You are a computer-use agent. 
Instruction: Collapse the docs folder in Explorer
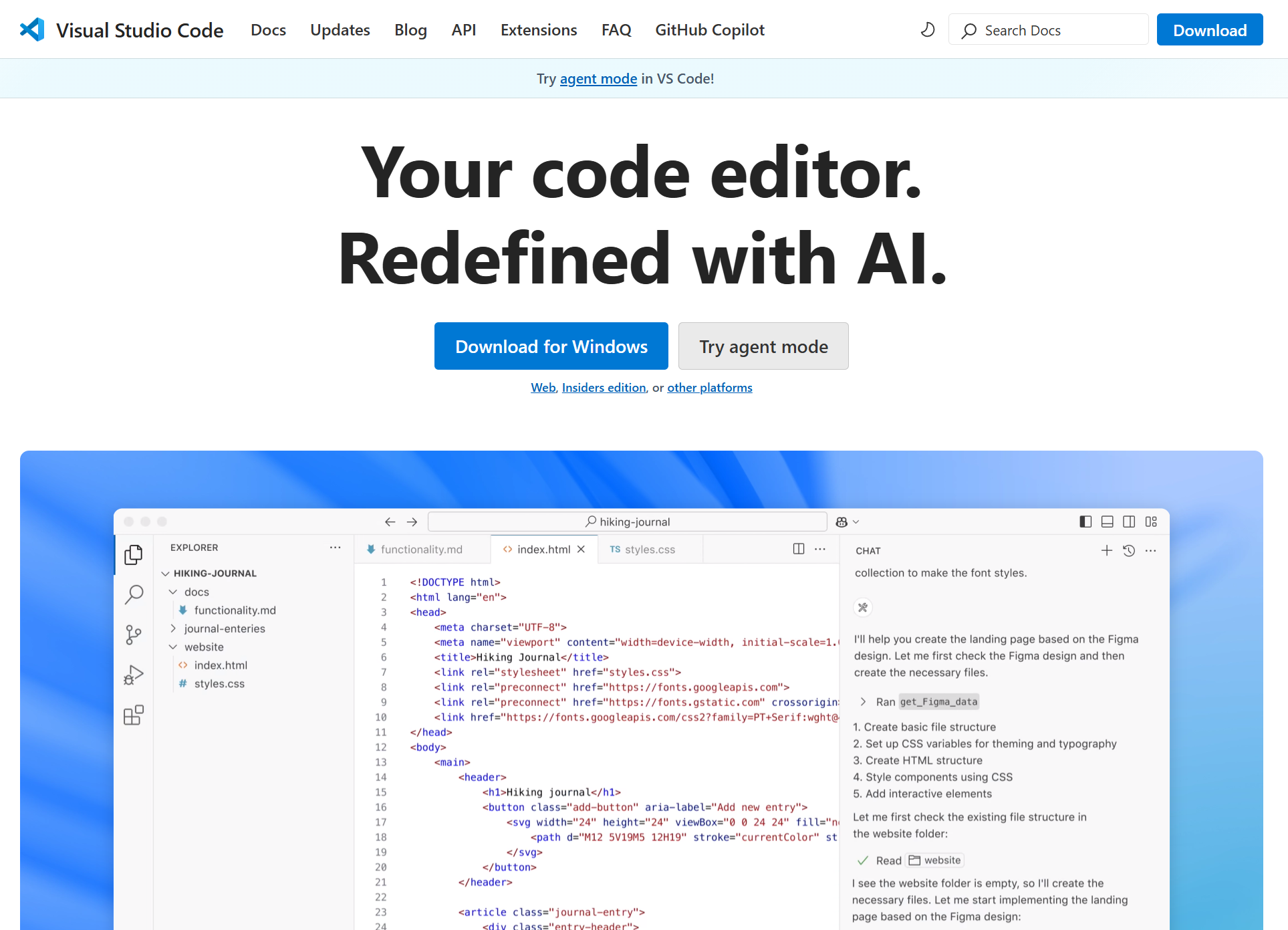click(173, 592)
